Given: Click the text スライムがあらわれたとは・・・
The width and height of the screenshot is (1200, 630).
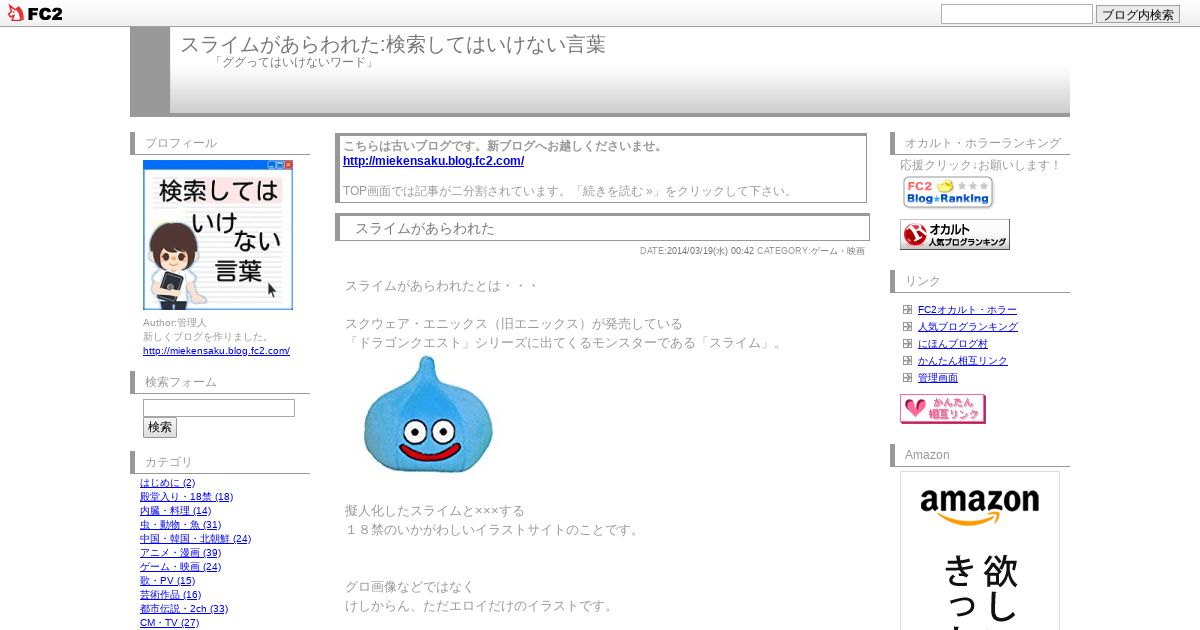Looking at the screenshot, I should coord(442,286).
